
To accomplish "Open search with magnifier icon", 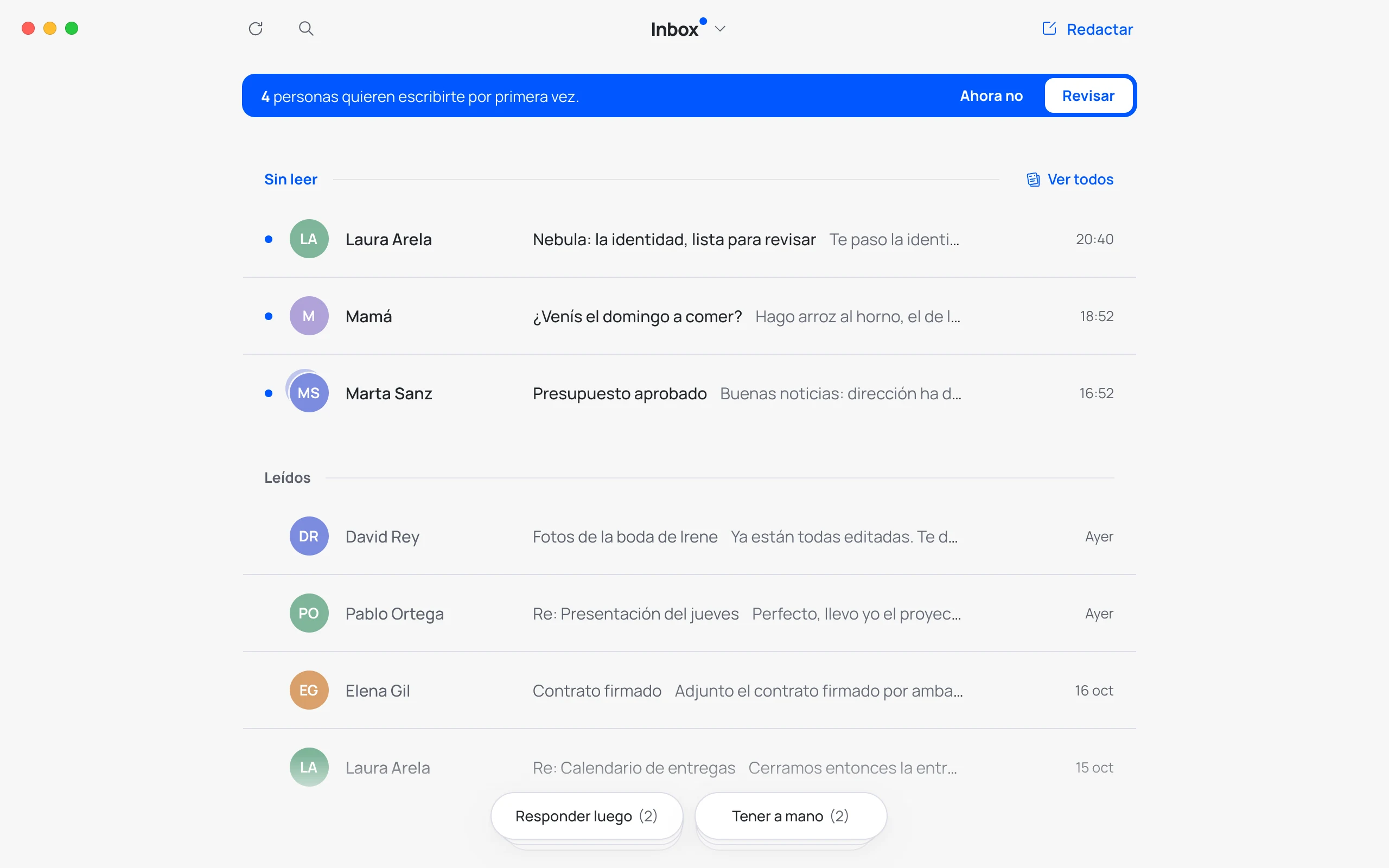I will (306, 28).
